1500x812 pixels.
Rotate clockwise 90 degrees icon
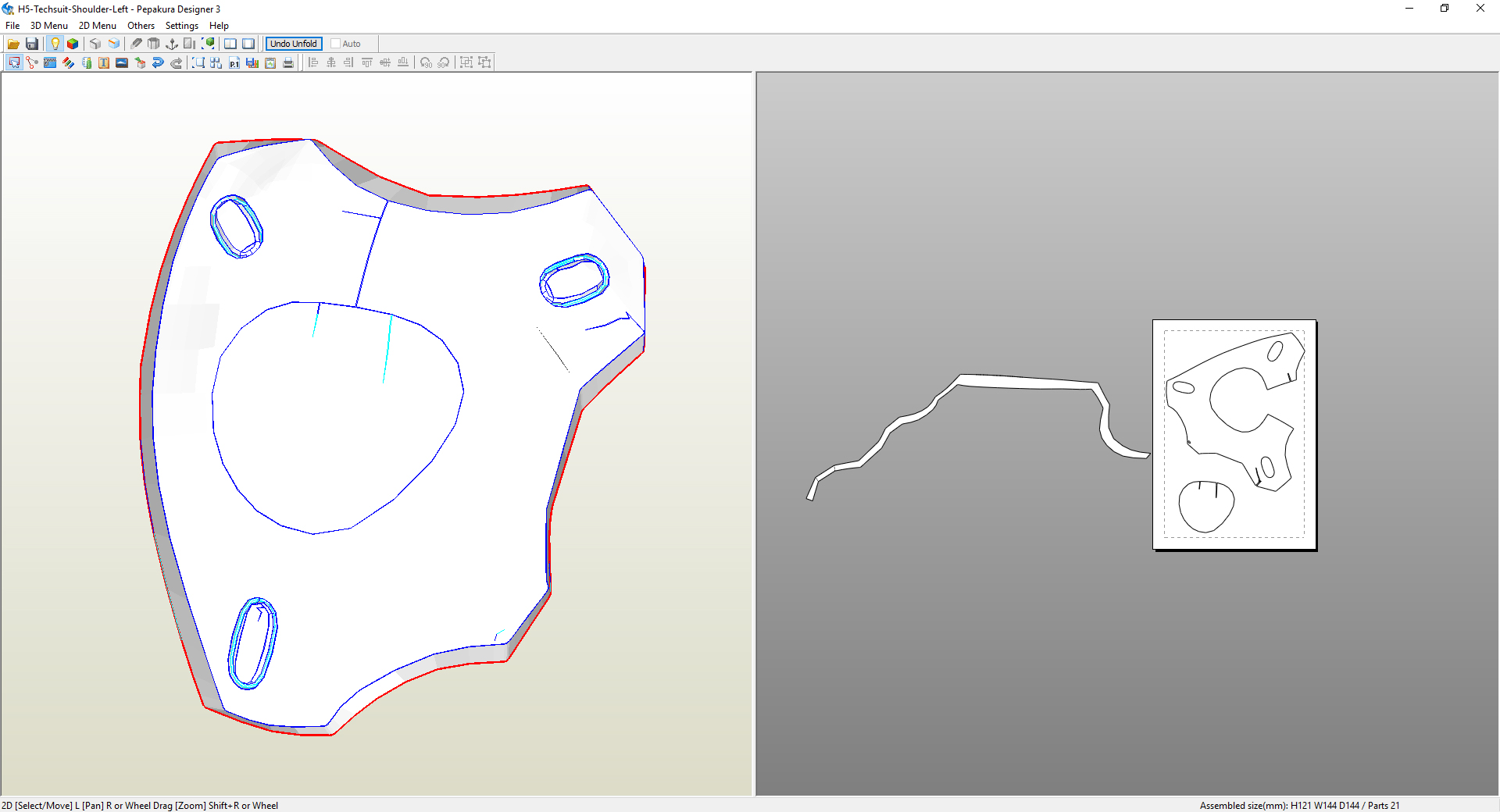tap(444, 62)
